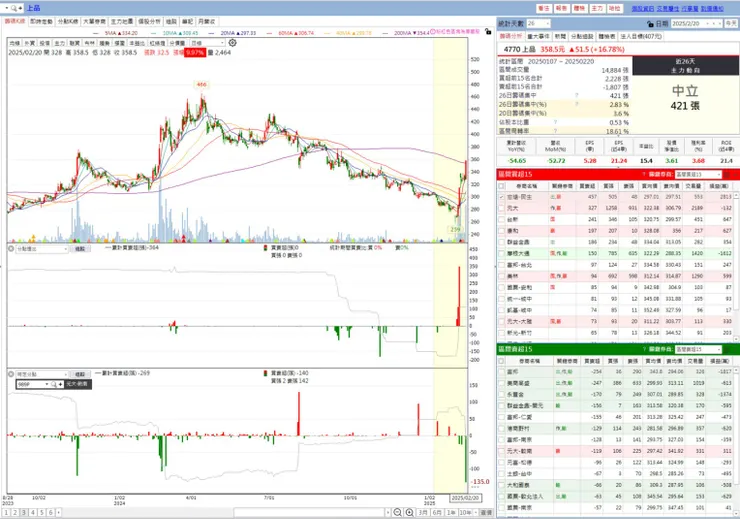The image size is (740, 519).
Task: Click the 報表 button in the top bar
Action: click(561, 8)
